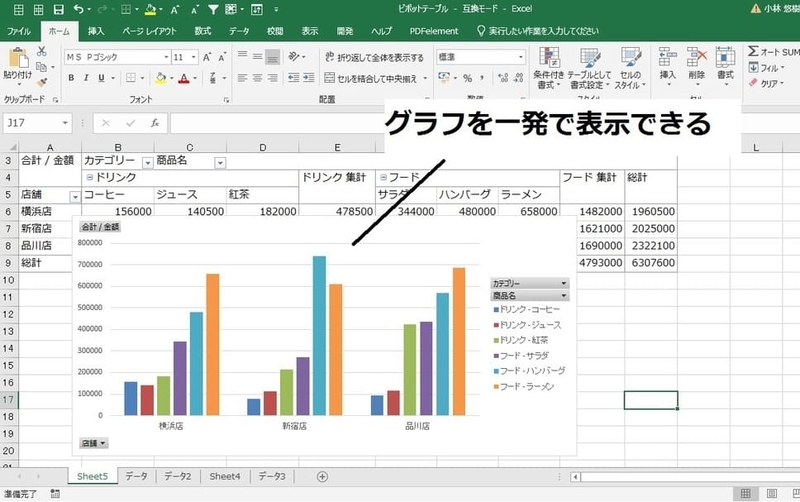Click セルを結合して中央揃え merge button
800x502 pixels.
(371, 78)
